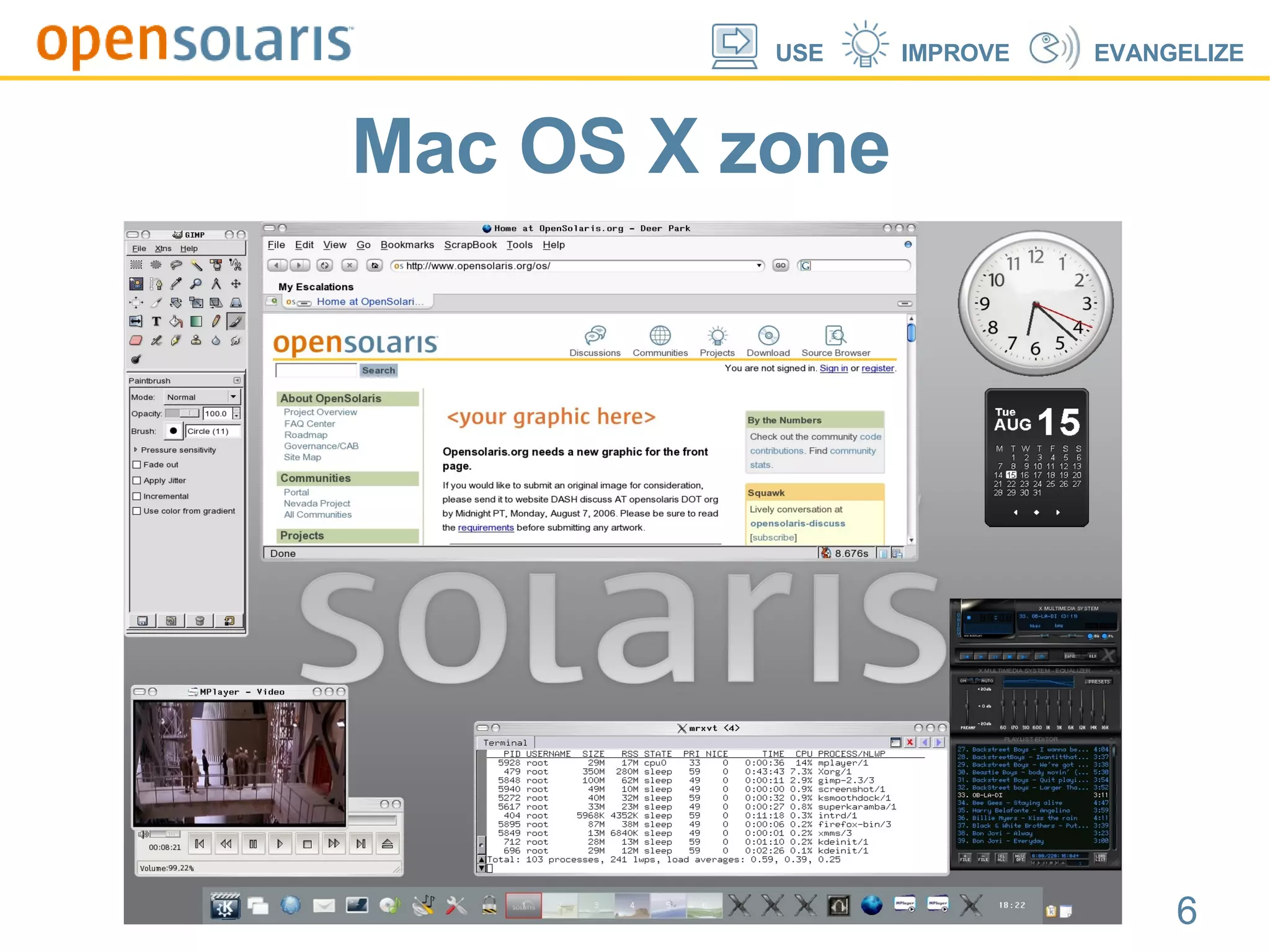The height and width of the screenshot is (952, 1270).
Task: Select the Home at OpenSolaris browser tab
Action: [358, 302]
